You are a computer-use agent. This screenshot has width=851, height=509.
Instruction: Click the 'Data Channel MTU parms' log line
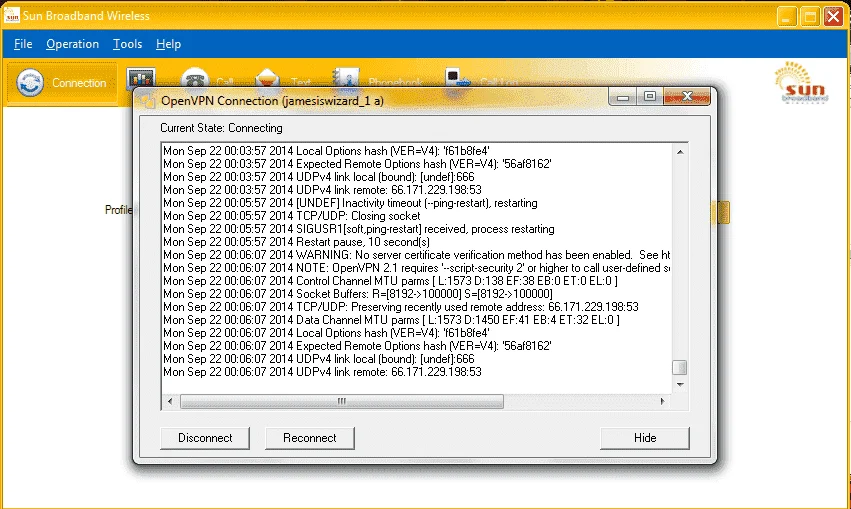pos(391,320)
